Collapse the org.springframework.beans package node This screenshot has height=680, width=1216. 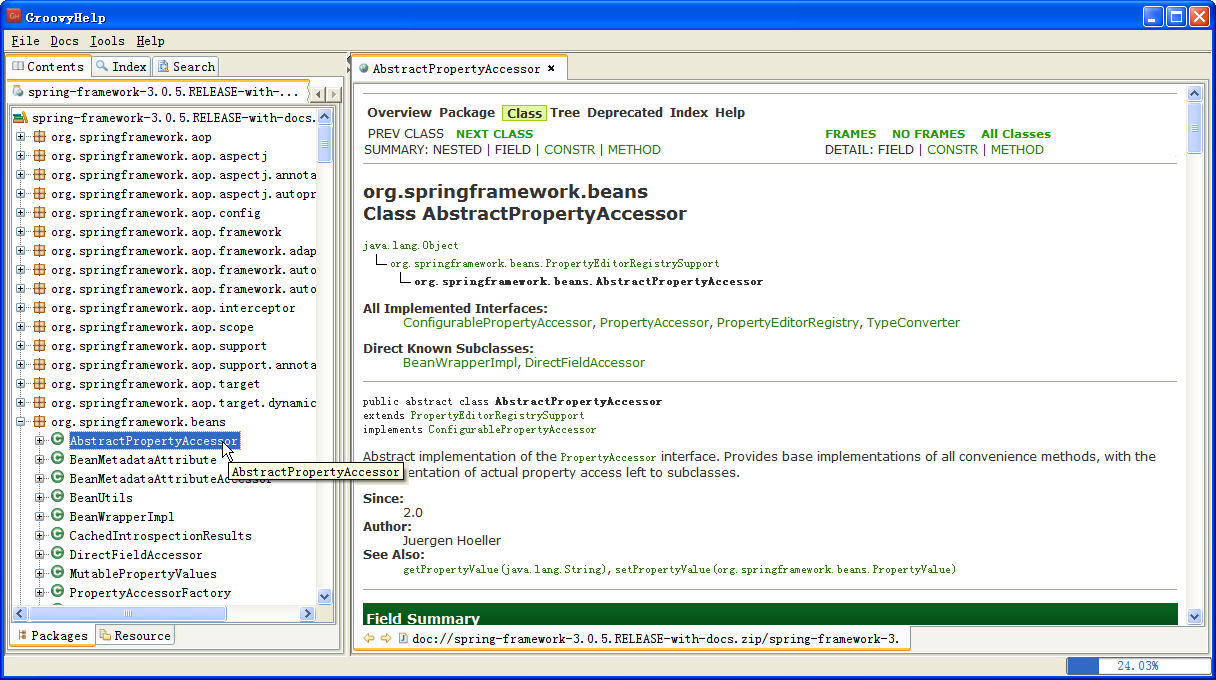[21, 422]
